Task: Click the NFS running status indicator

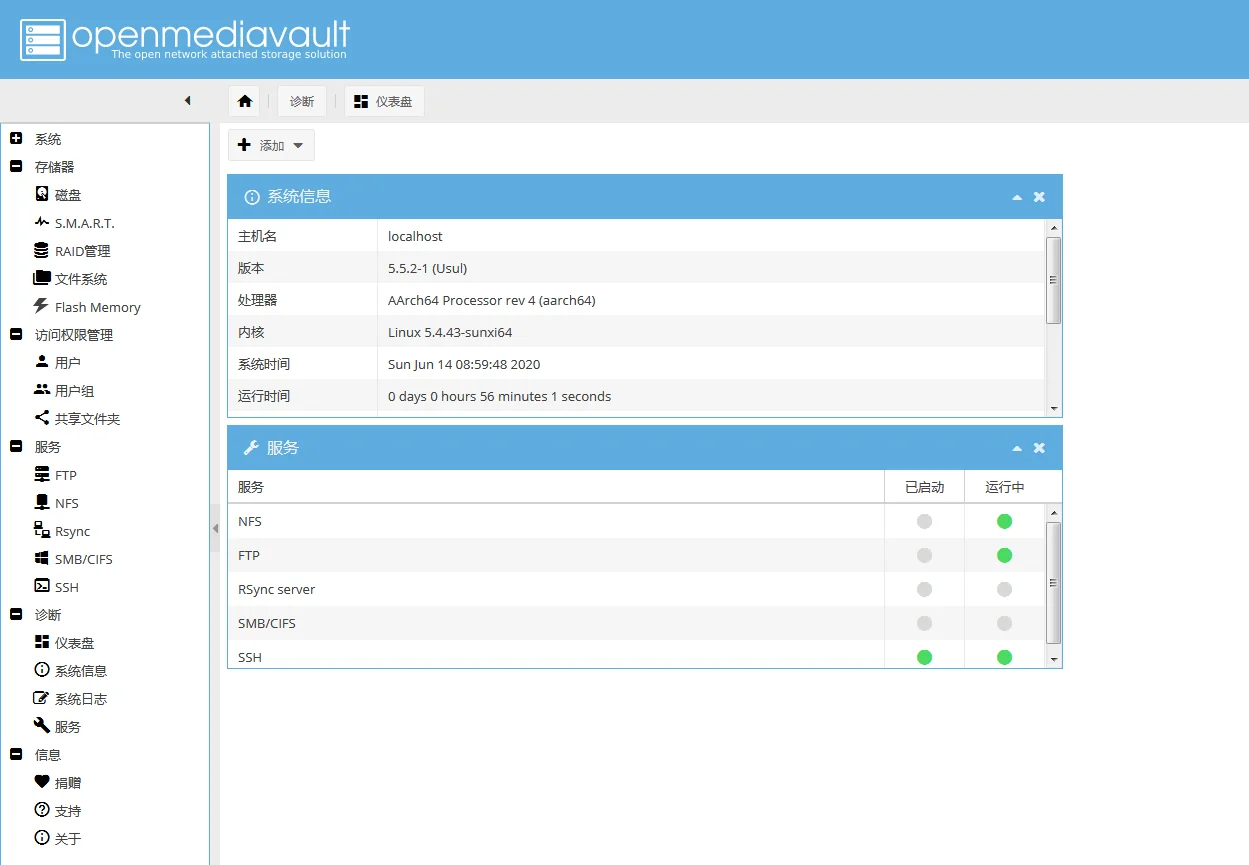Action: tap(1004, 521)
